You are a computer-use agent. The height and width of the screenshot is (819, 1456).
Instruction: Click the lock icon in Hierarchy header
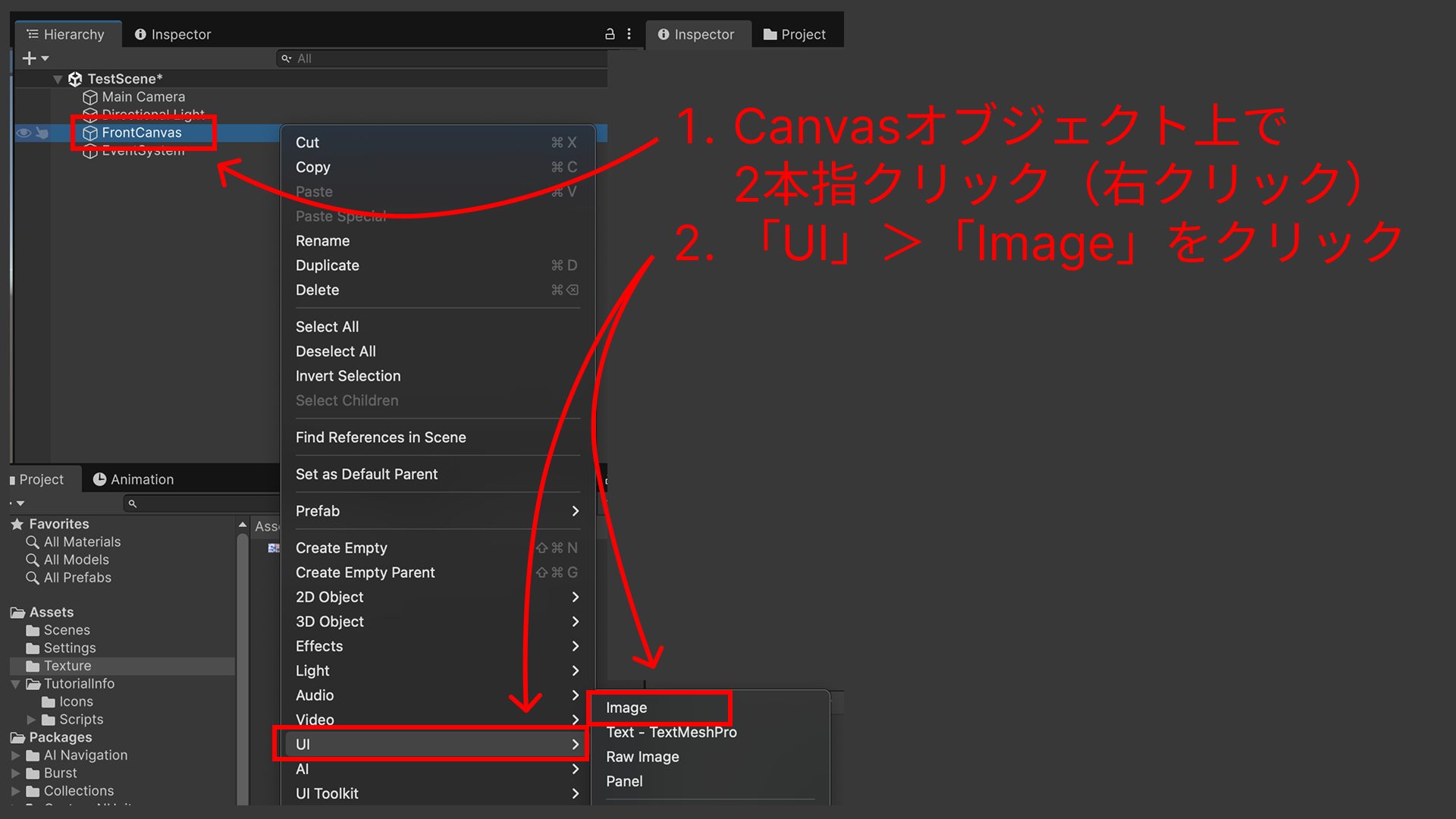pyautogui.click(x=609, y=34)
